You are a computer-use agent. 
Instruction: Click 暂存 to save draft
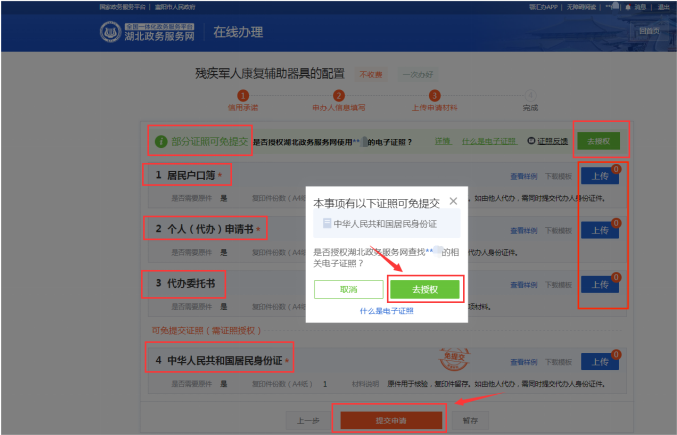coord(469,420)
